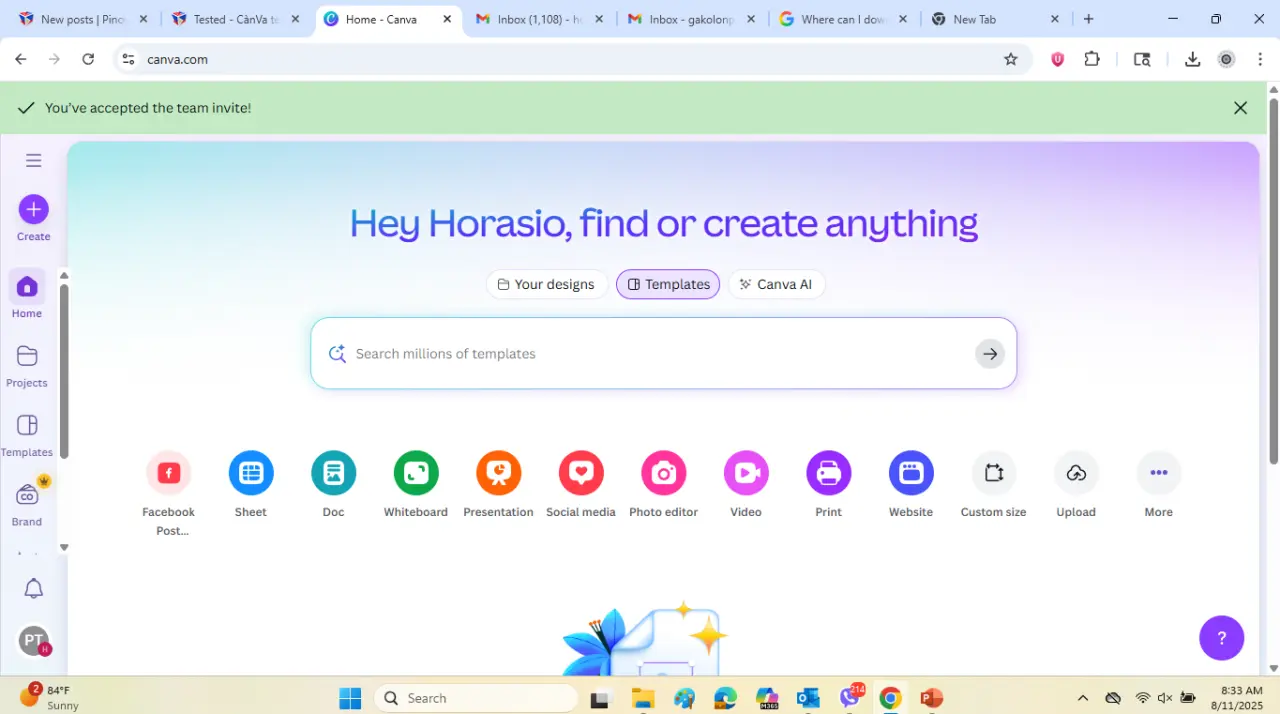
Task: Open Templates in the sidebar
Action: [27, 435]
